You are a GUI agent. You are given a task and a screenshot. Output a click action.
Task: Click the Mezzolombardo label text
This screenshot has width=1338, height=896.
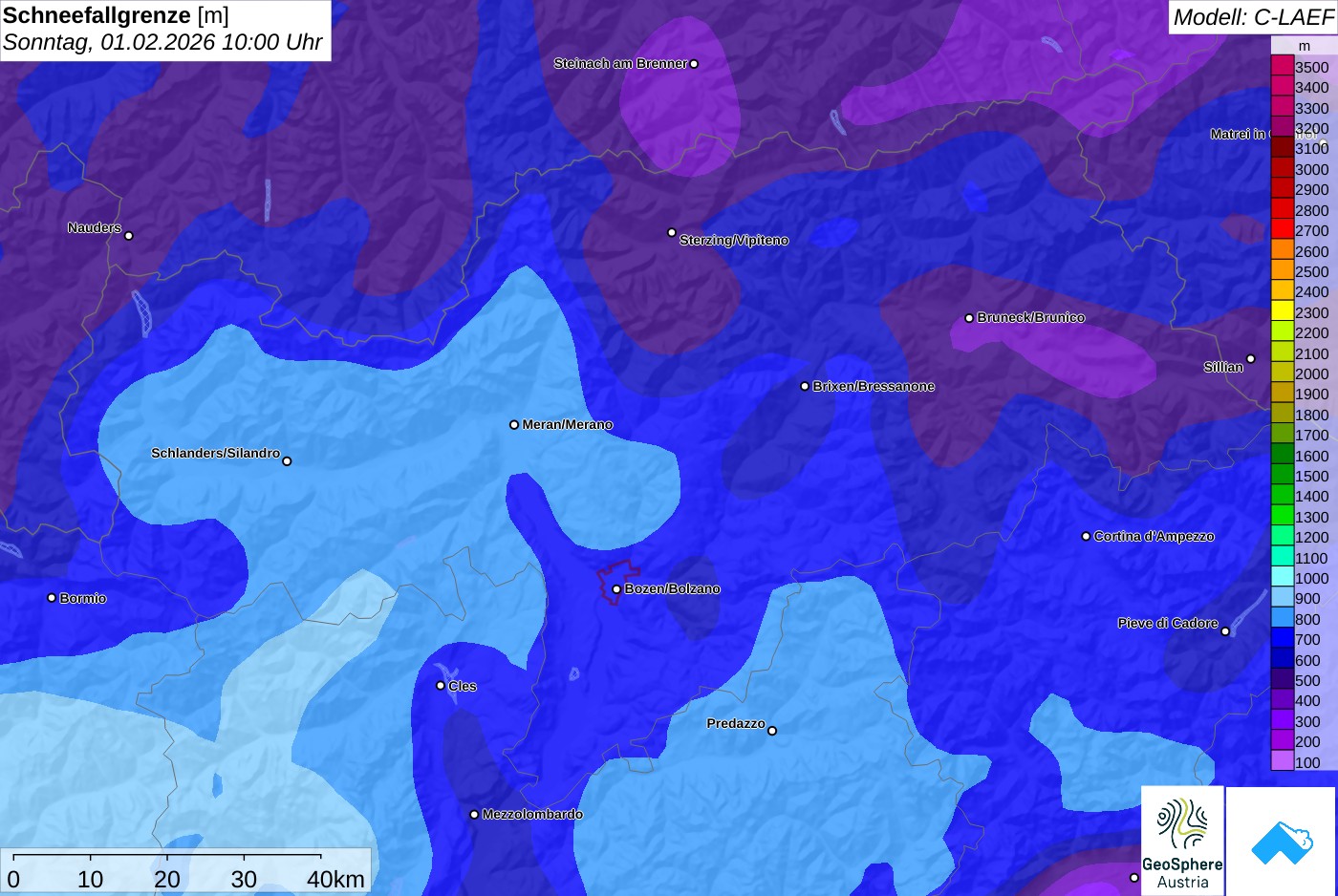[532, 815]
